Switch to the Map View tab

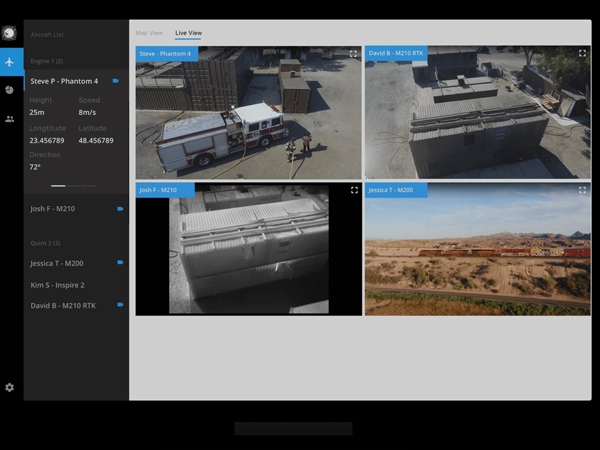point(149,33)
